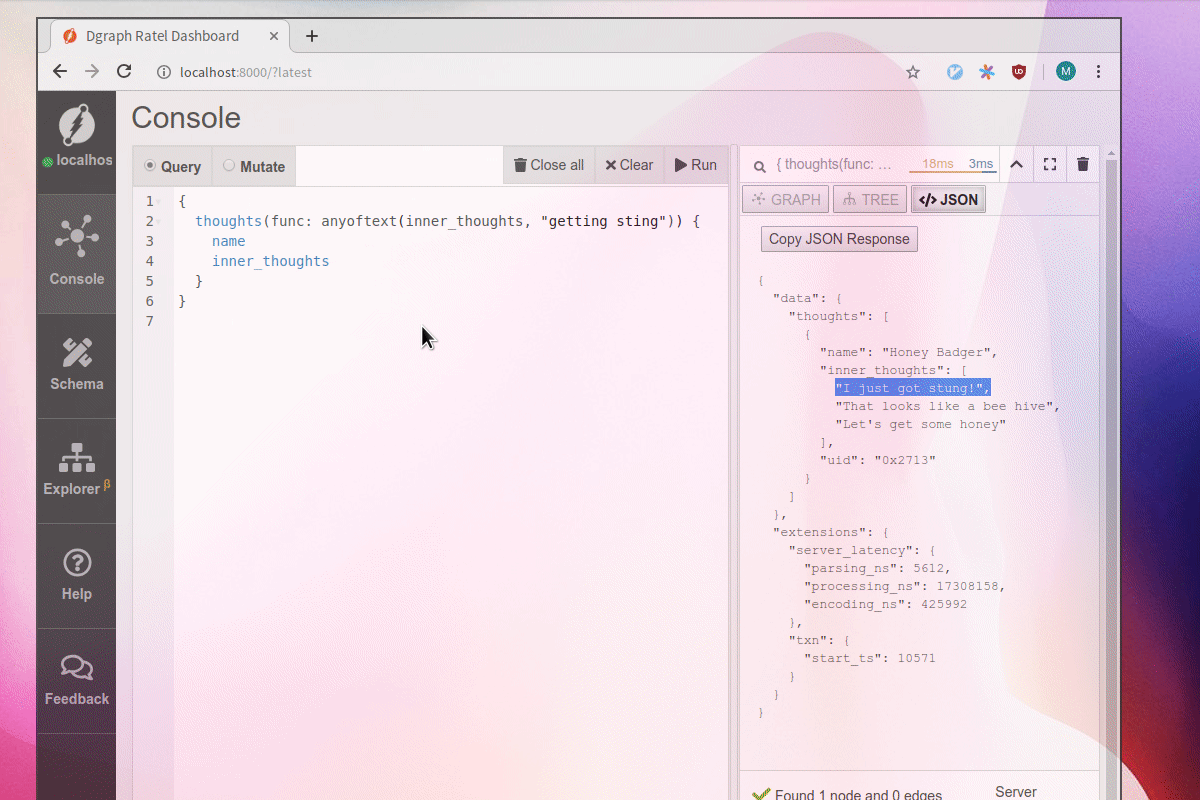1200x800 pixels.
Task: Click "Found 1 node and 0 edges" status
Action: pyautogui.click(x=858, y=795)
